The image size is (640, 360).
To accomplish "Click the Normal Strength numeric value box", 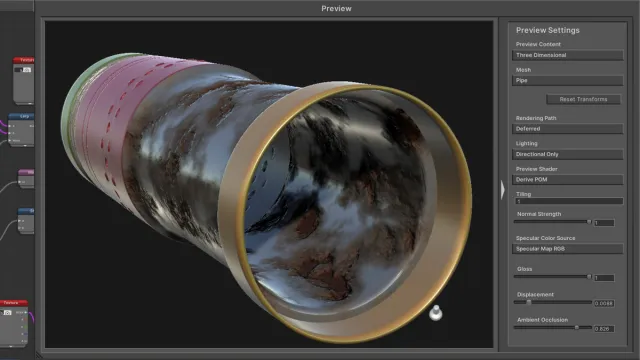I will (604, 223).
